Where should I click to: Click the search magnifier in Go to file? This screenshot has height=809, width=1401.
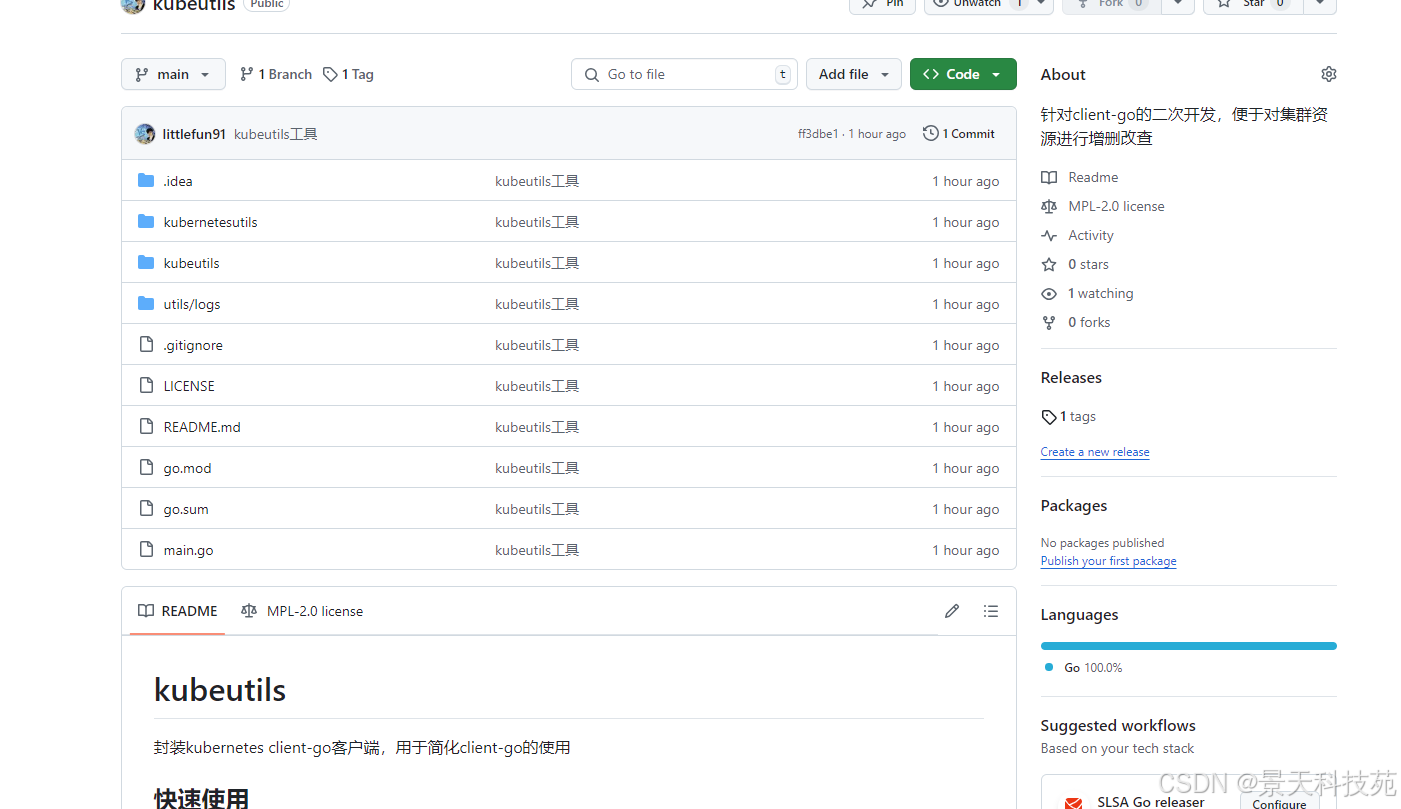(x=592, y=74)
